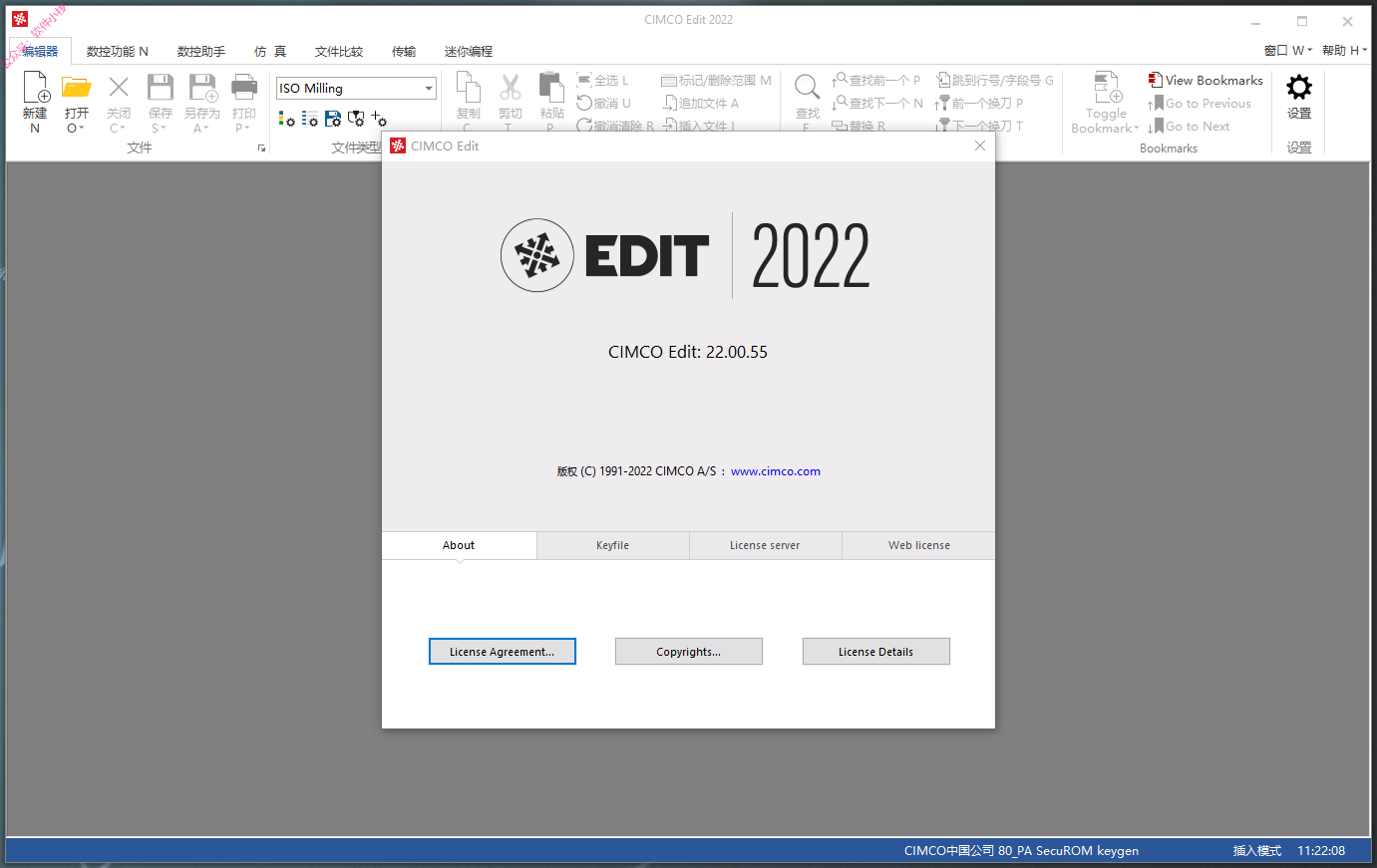Open the 帮助 H menu
This screenshot has height=868, width=1377.
1344,51
